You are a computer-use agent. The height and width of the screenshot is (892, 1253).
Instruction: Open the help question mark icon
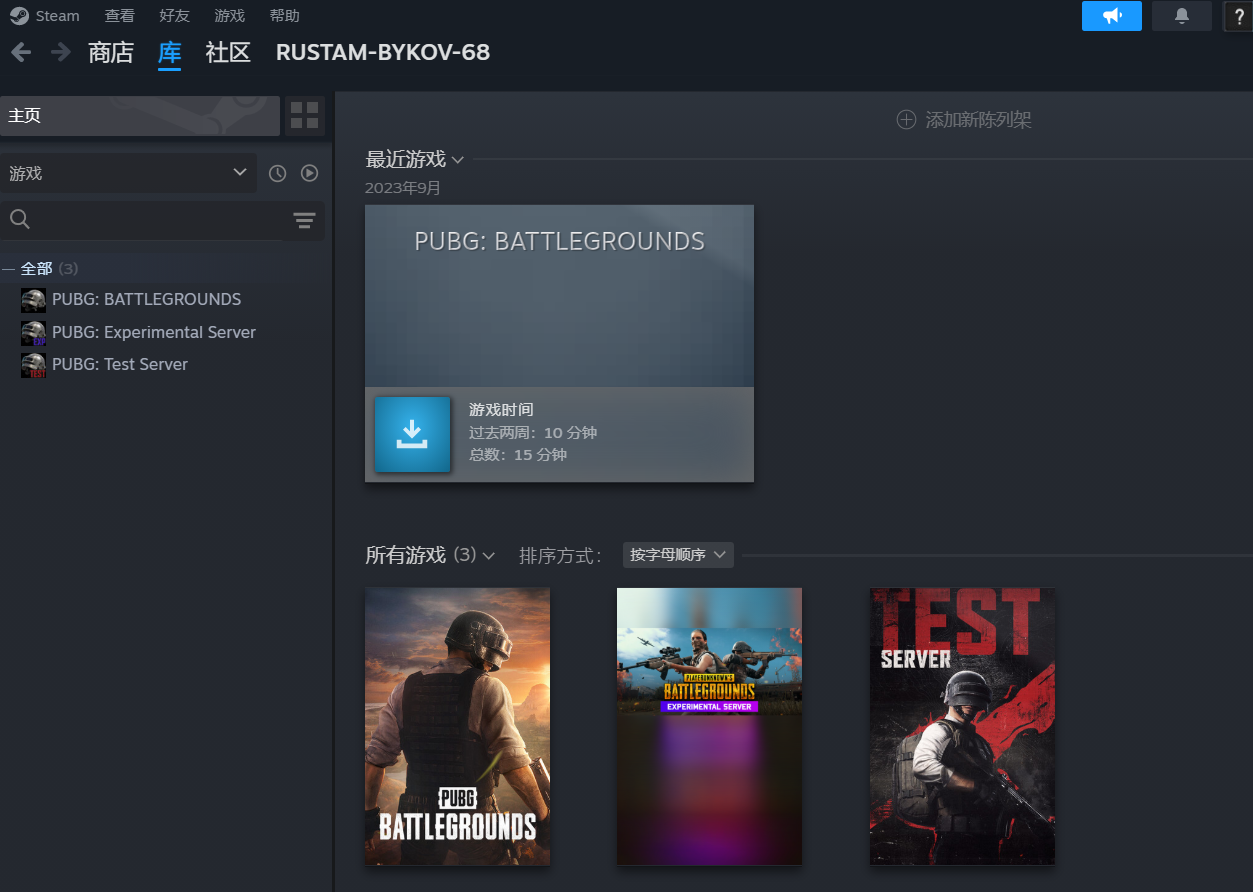(1238, 16)
